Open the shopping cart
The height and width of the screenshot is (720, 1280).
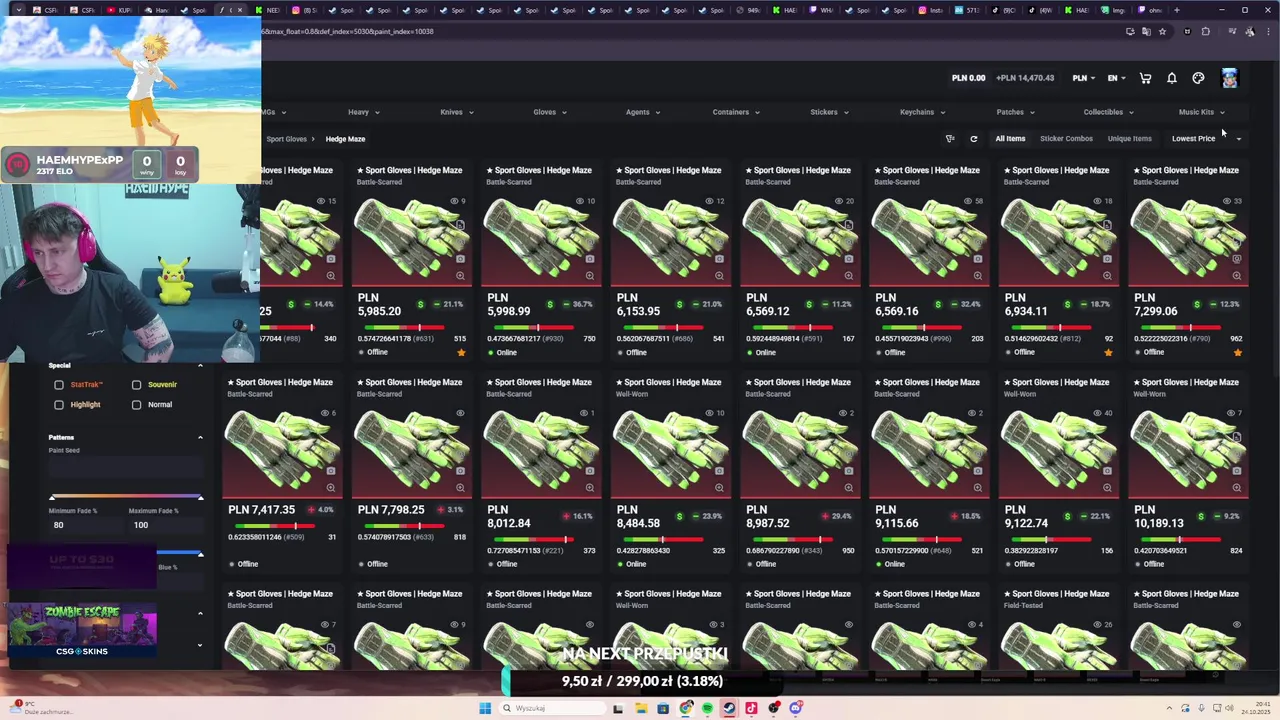pyautogui.click(x=1145, y=78)
